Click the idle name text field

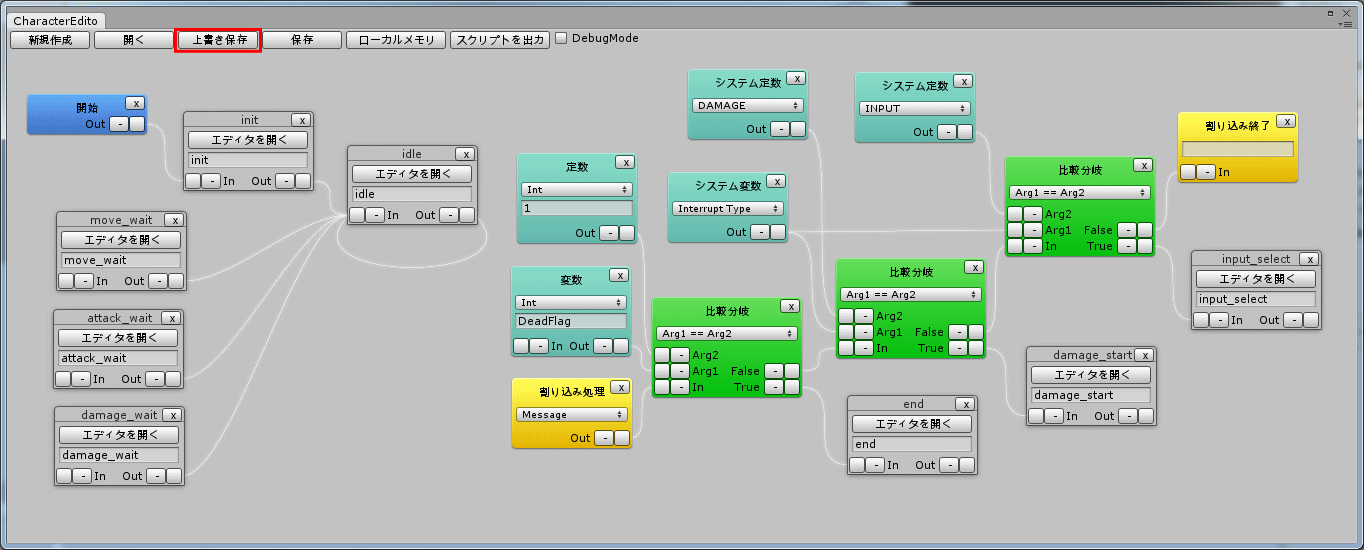tap(412, 194)
